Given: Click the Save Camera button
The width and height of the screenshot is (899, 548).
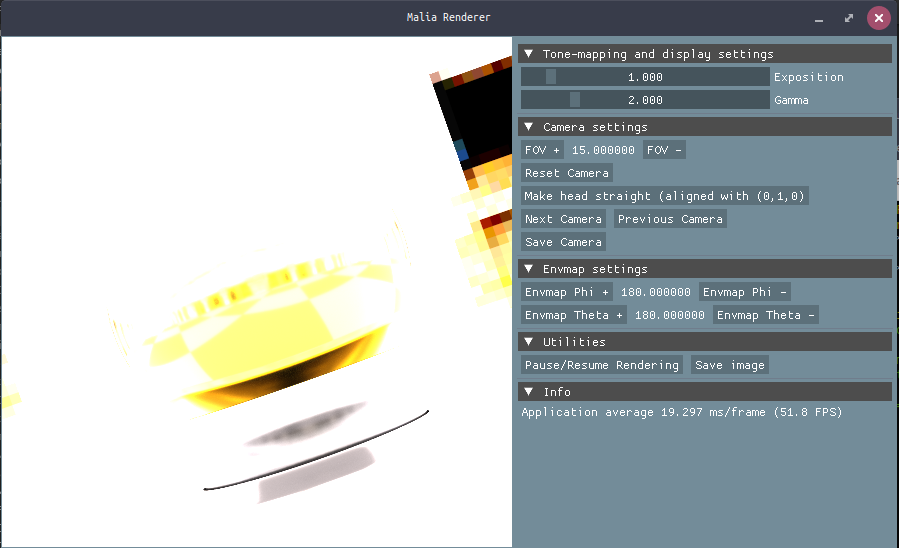Looking at the screenshot, I should (x=563, y=242).
